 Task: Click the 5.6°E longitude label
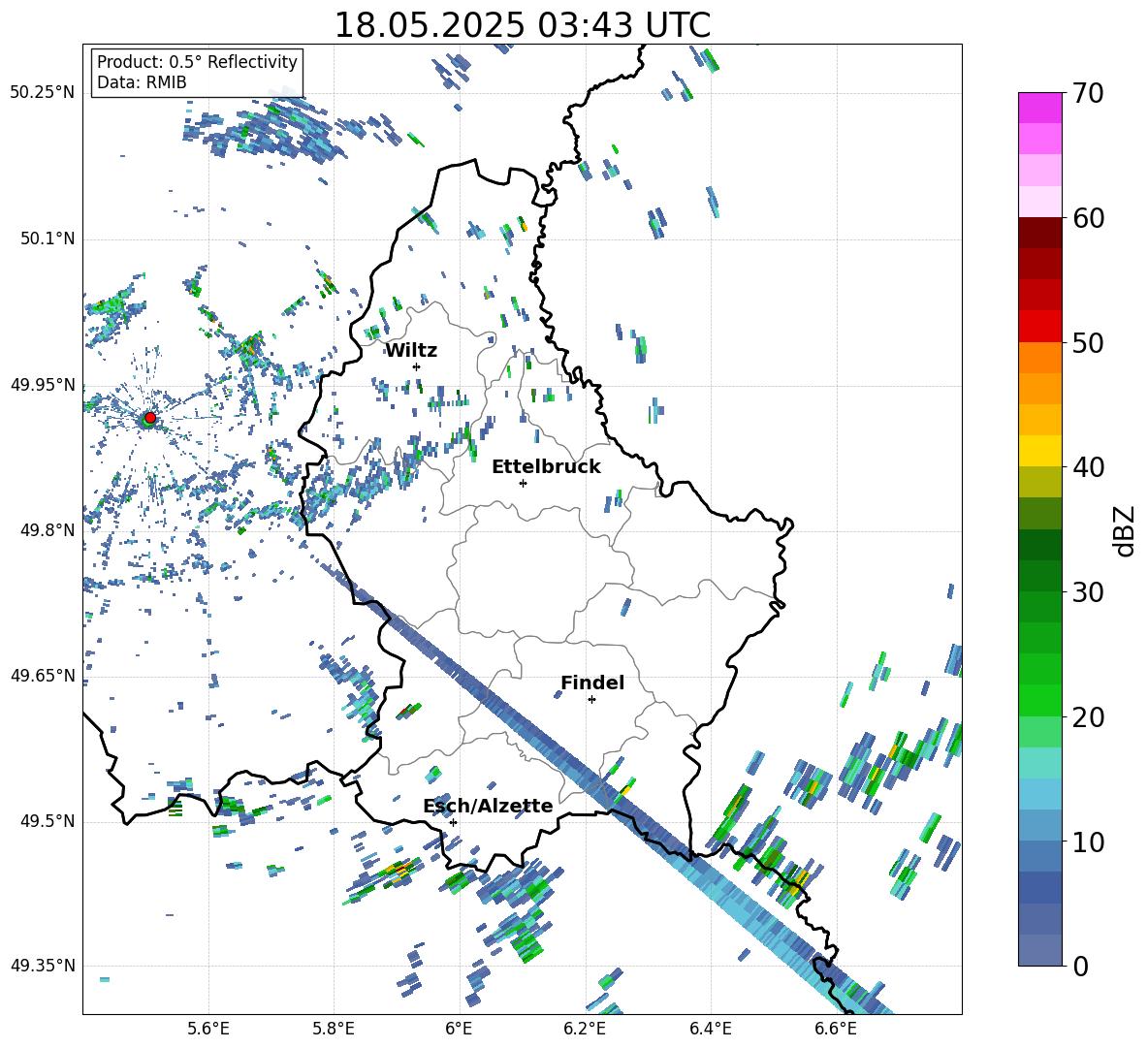click(x=208, y=1029)
